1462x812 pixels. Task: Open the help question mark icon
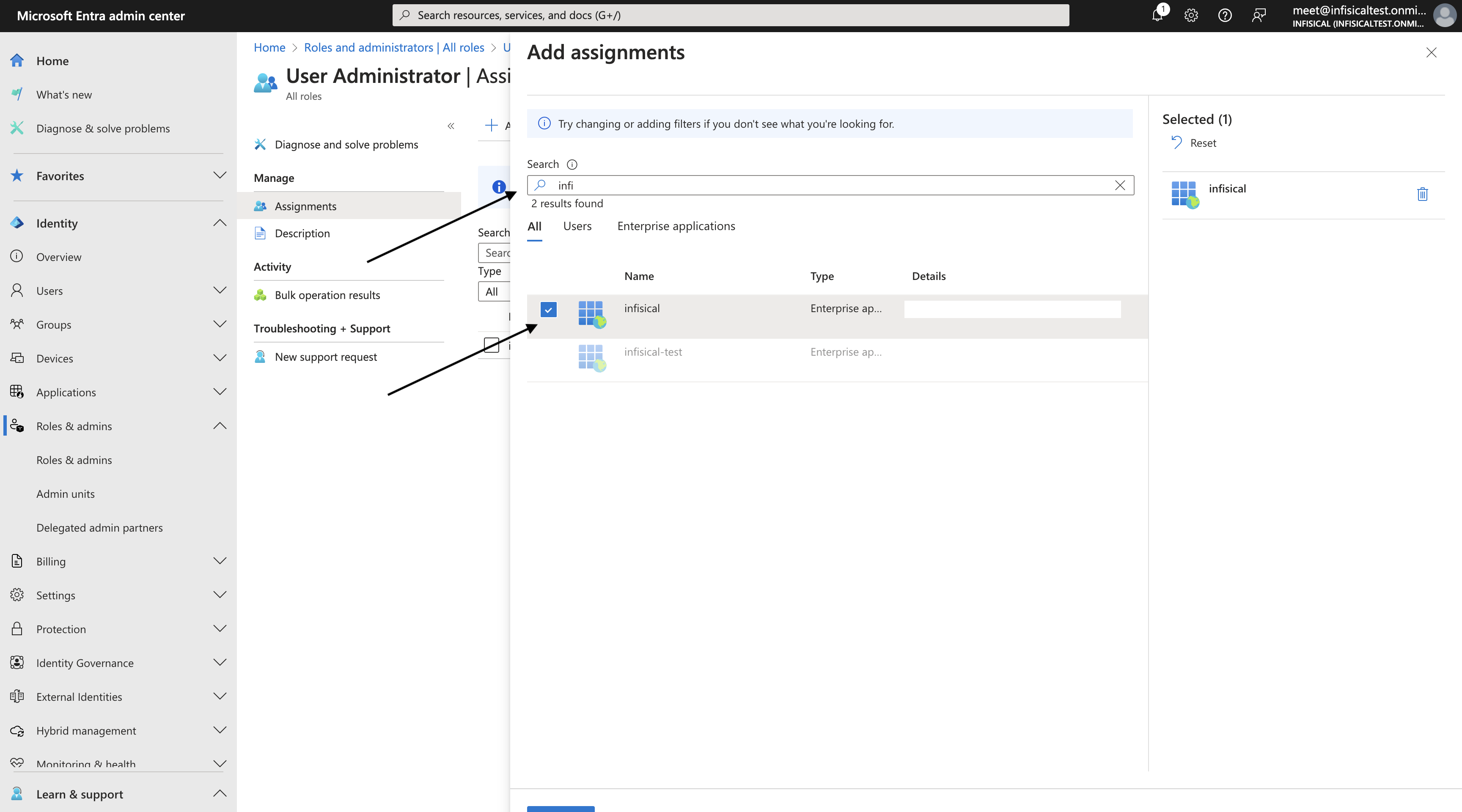(x=1225, y=15)
